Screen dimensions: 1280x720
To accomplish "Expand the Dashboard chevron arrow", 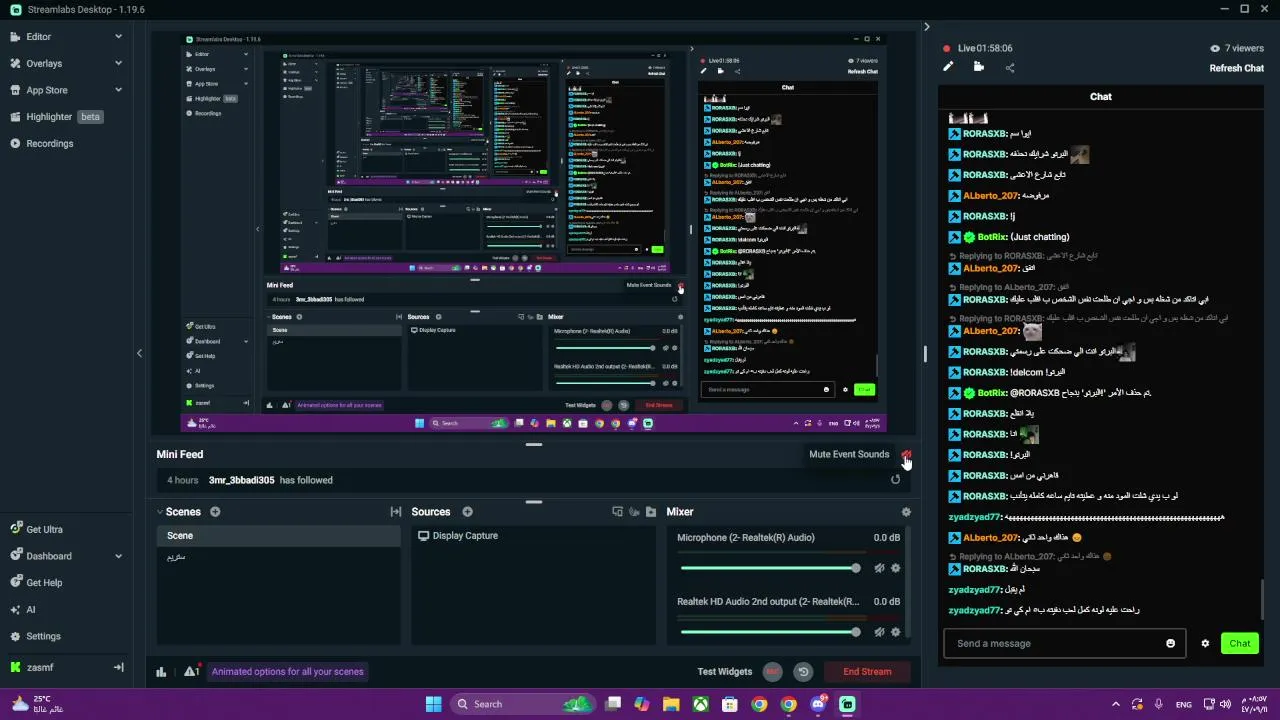I will point(118,556).
